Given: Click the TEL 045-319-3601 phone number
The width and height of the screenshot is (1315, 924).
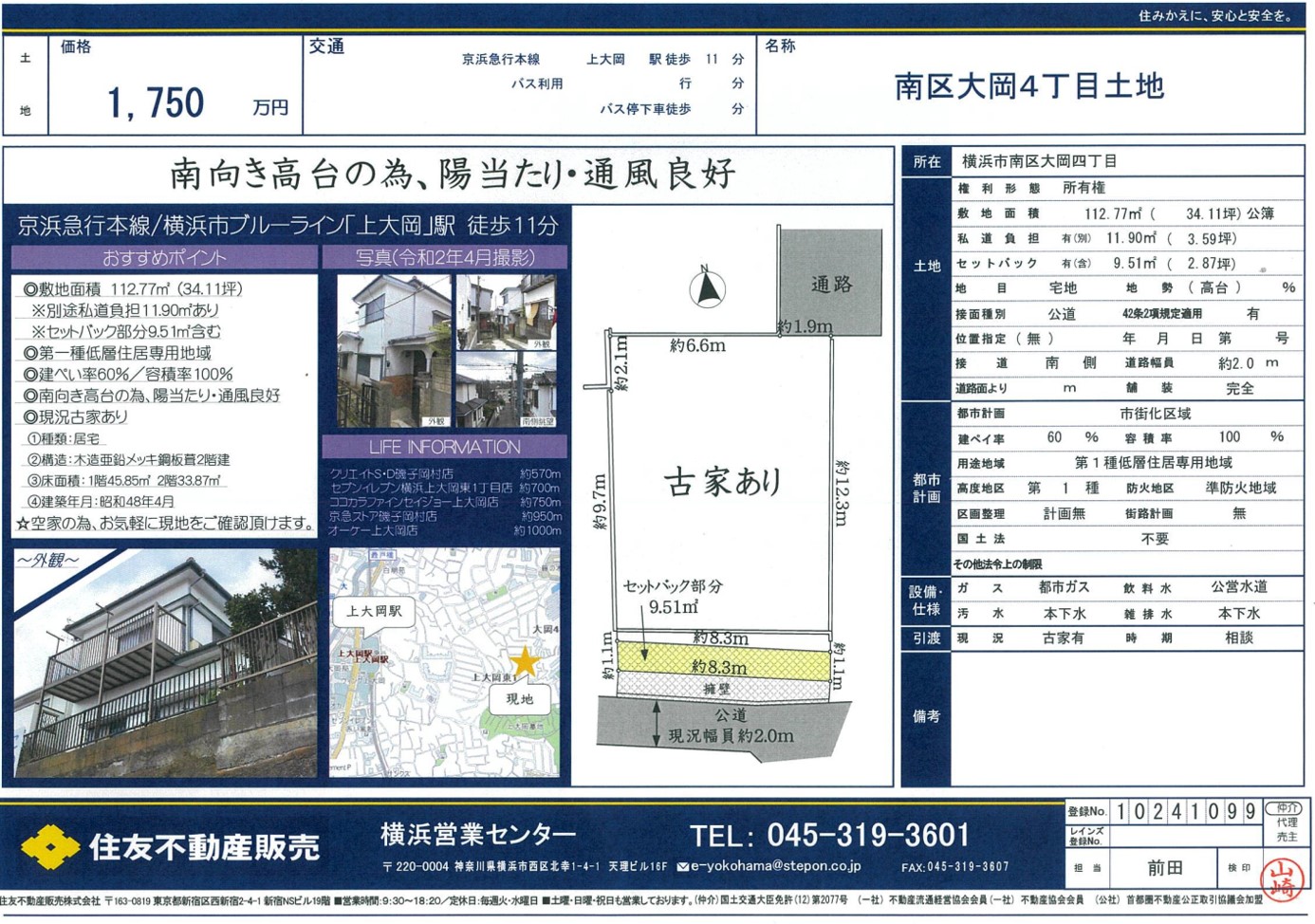Looking at the screenshot, I should point(829,836).
